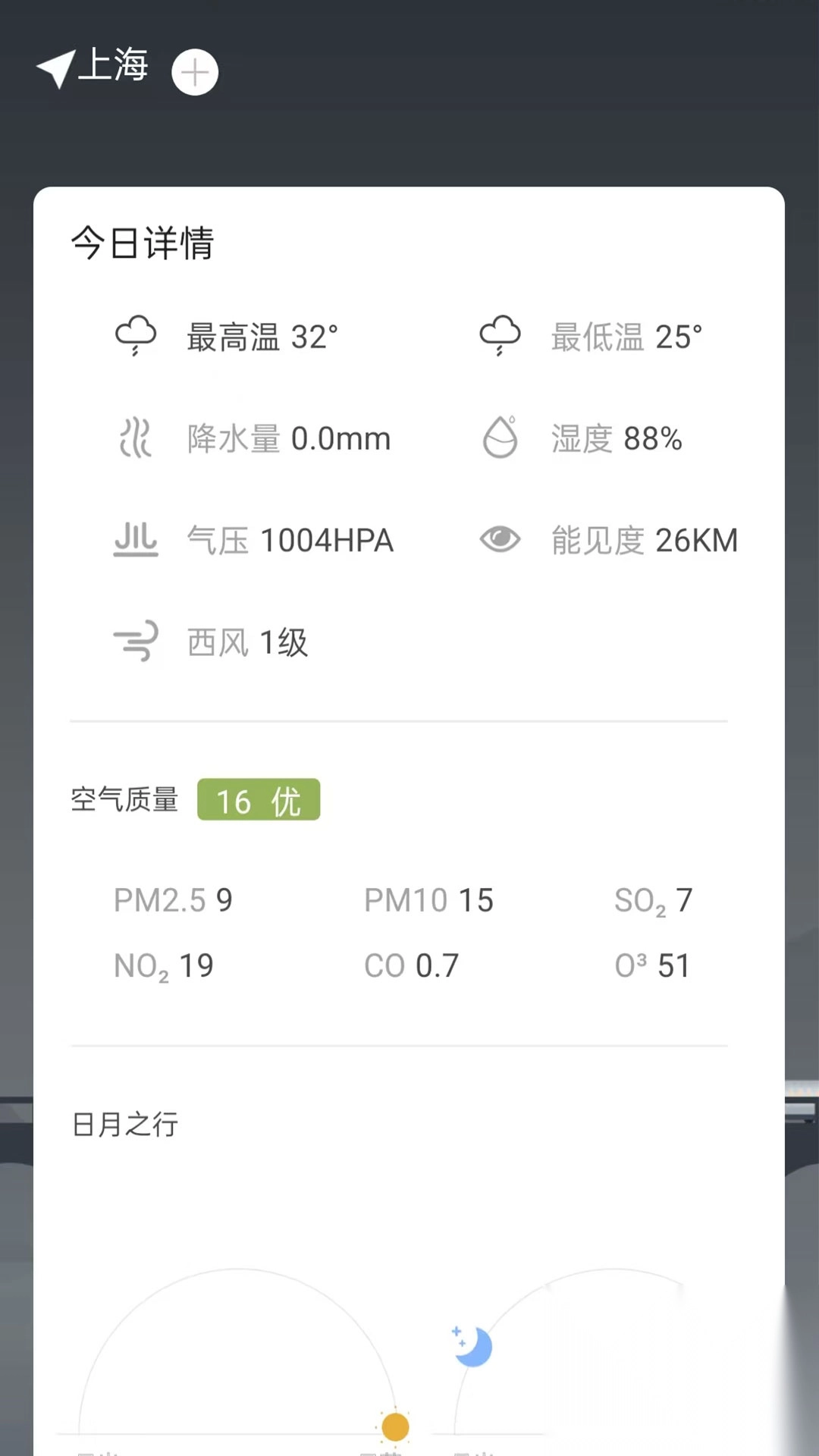Tap the CO 0.7 reading
819x1456 pixels.
[411, 966]
